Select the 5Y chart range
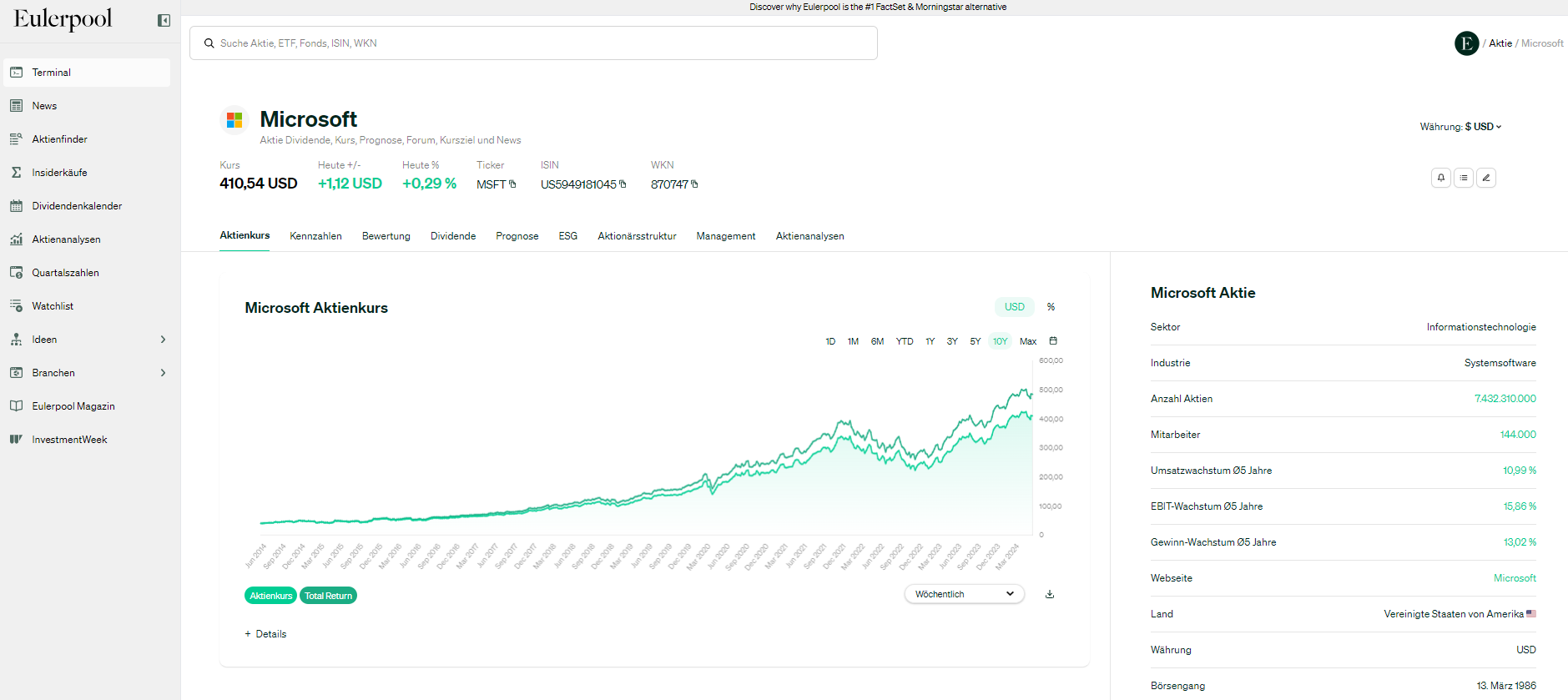The width and height of the screenshot is (1568, 700). (975, 341)
